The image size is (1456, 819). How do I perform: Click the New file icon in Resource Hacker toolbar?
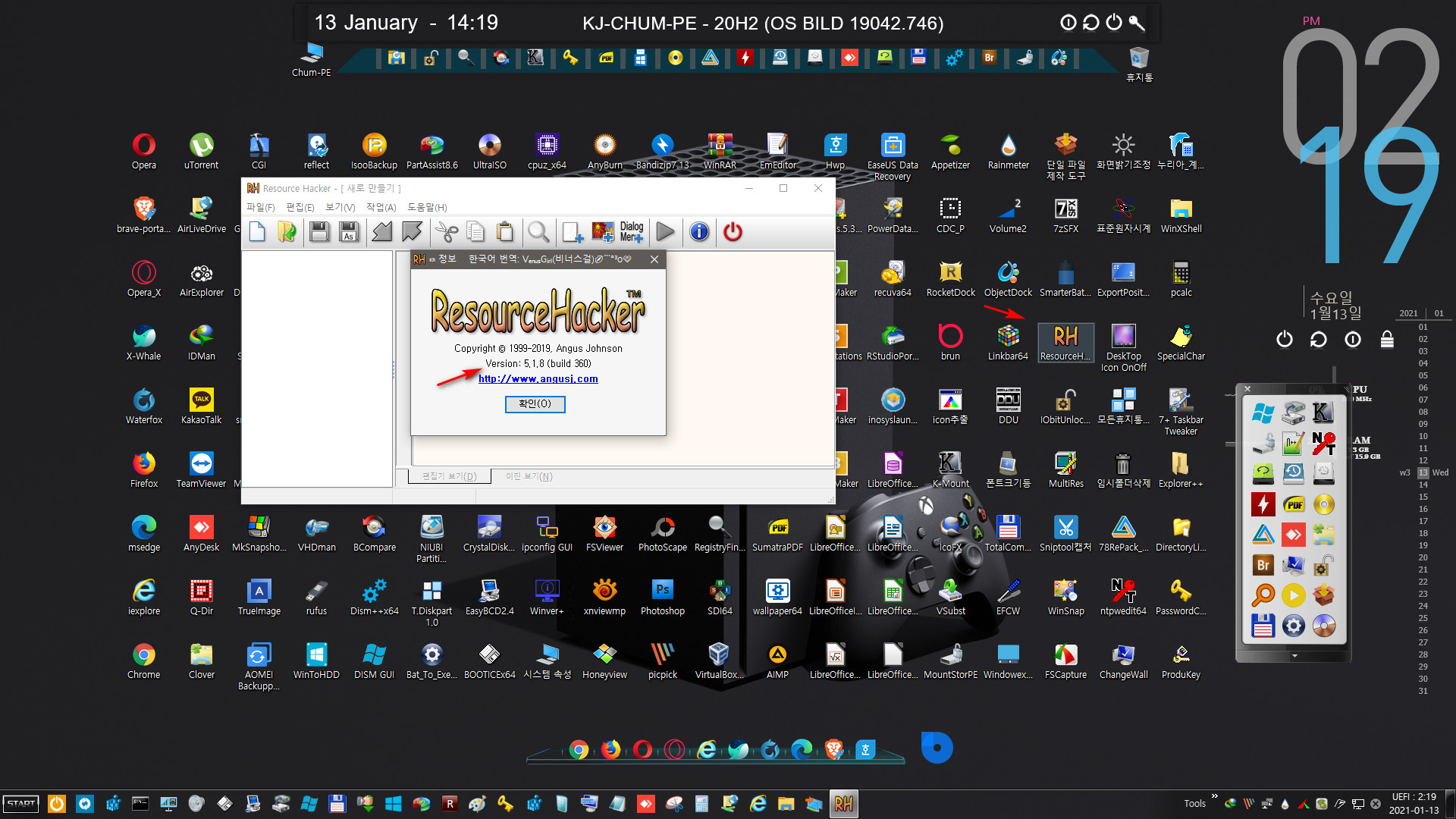(257, 232)
